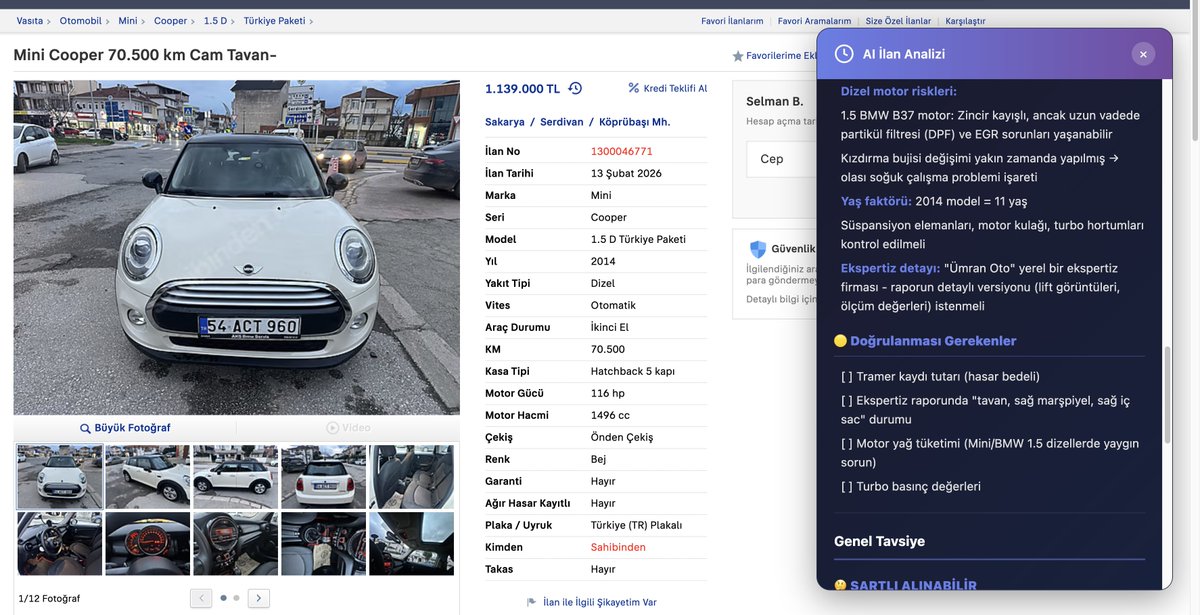
Task: Click the listing title Mini Cooper 70.500 km
Action: tap(145, 55)
